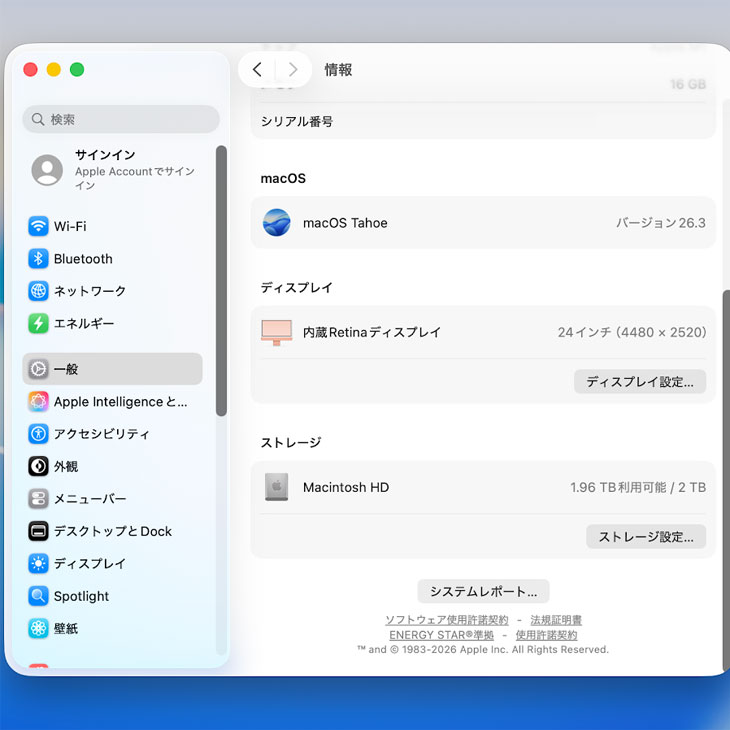Open ソフトウェア使用許諾契約 link

[446, 620]
